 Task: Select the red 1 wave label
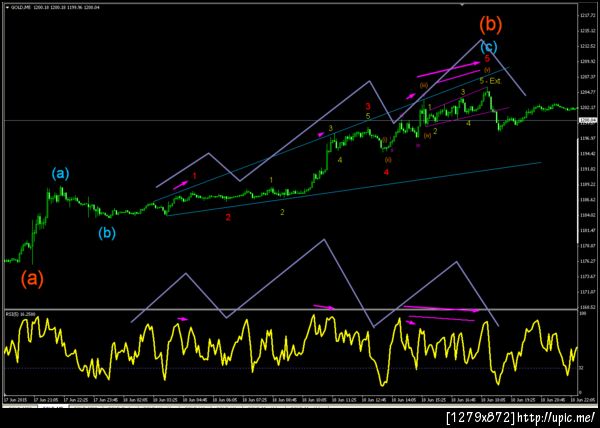(x=194, y=176)
